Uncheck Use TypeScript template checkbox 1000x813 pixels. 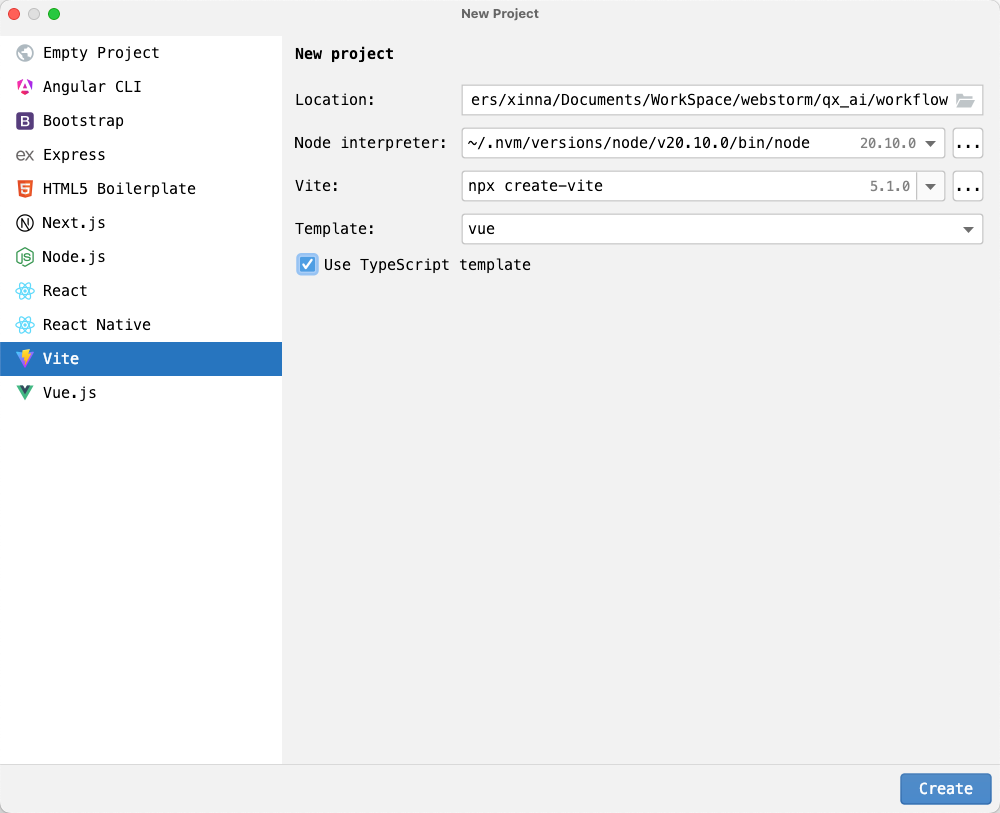click(x=307, y=264)
